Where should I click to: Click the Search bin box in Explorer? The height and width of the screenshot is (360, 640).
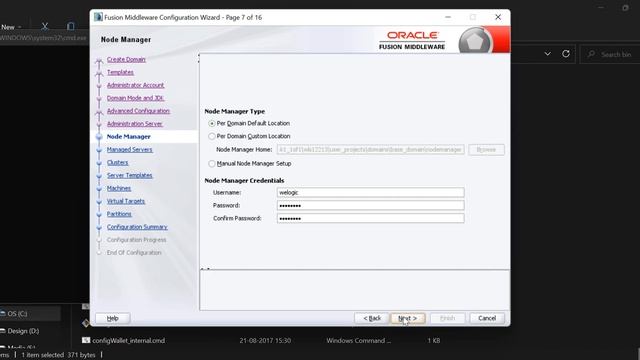[x=610, y=54]
